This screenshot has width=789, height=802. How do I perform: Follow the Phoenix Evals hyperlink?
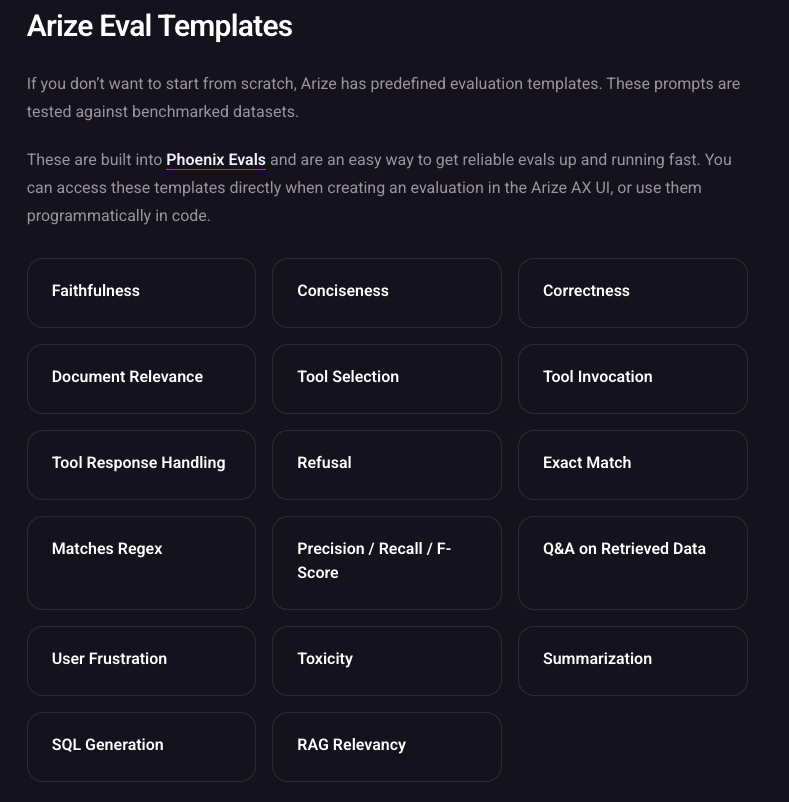click(x=215, y=159)
